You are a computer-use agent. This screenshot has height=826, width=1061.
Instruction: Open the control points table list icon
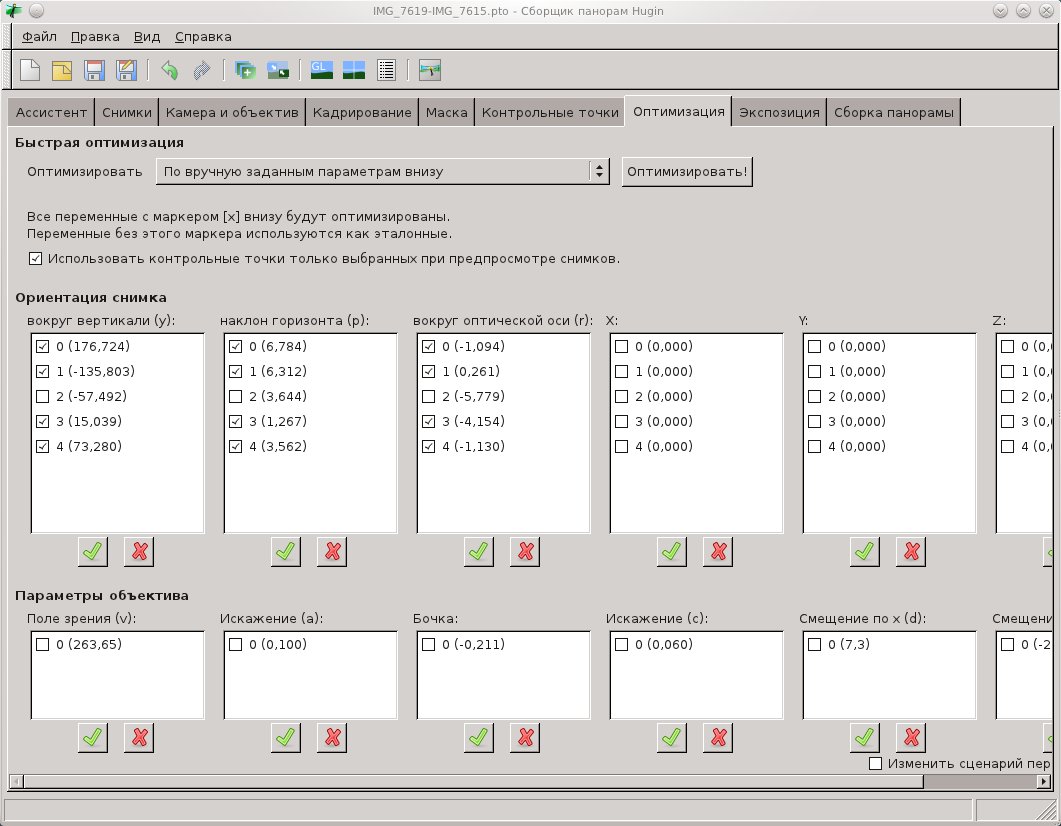[x=387, y=70]
